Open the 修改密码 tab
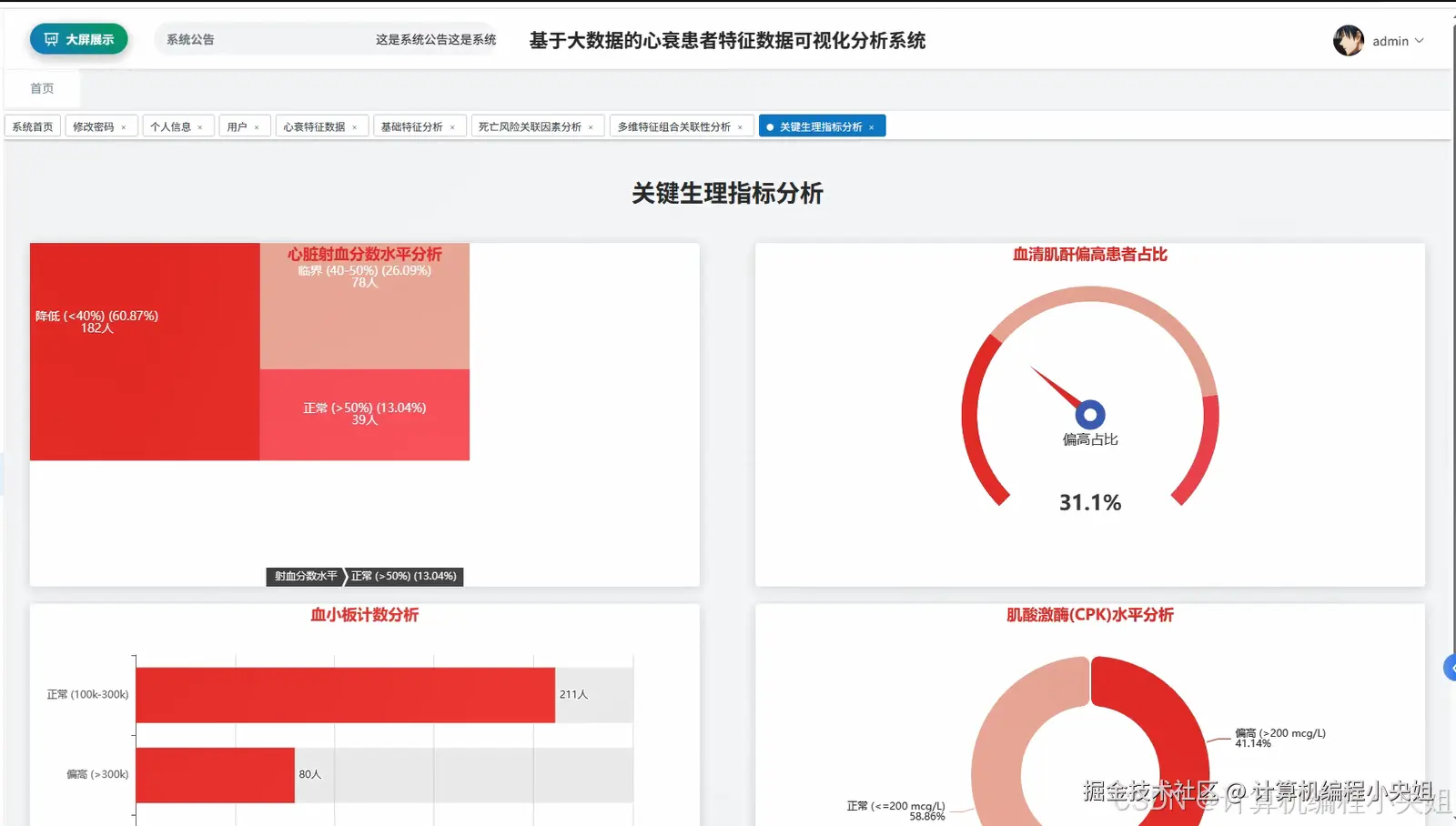The width and height of the screenshot is (1456, 826). tap(95, 126)
